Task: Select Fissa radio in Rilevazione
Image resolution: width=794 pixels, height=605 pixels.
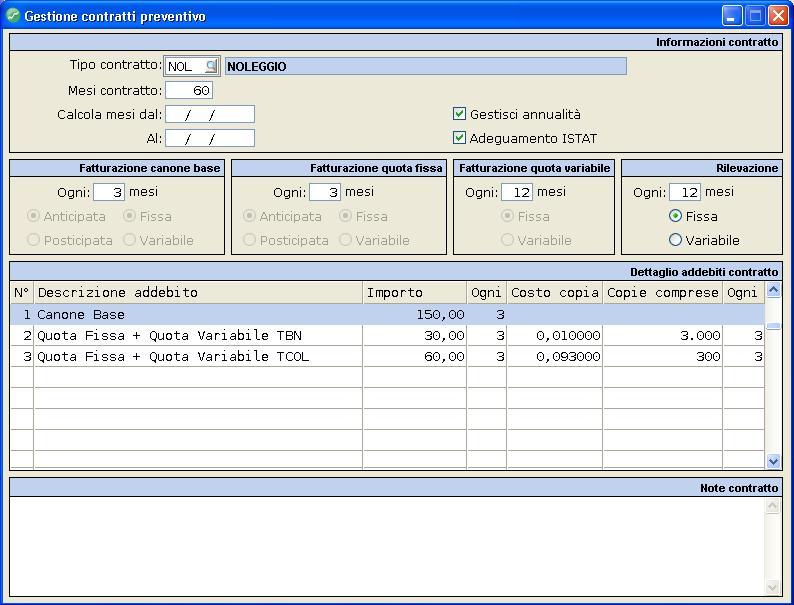Action: tap(675, 216)
